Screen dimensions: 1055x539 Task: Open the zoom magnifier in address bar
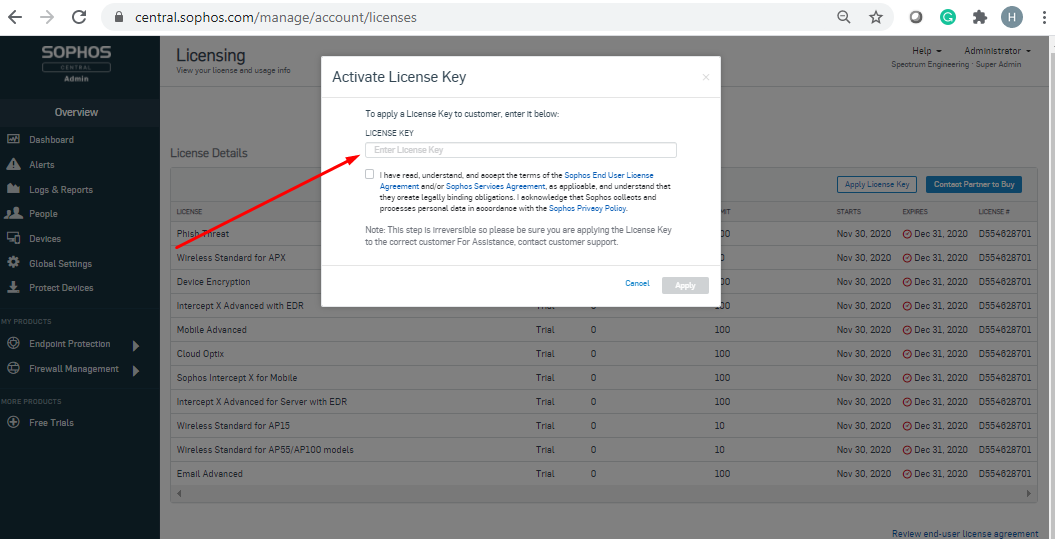click(x=844, y=17)
